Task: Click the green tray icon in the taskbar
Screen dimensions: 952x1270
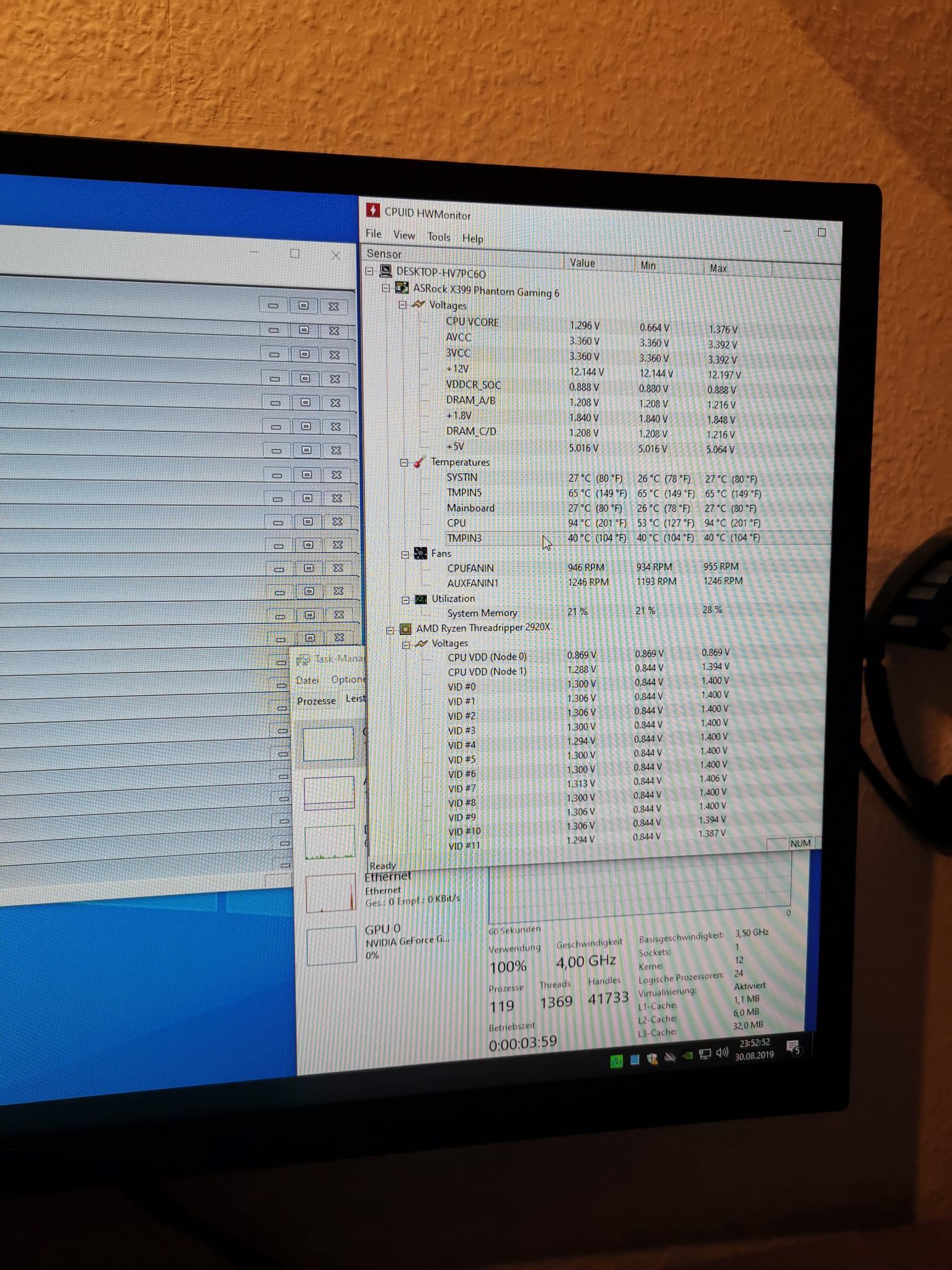Action: click(x=616, y=1062)
